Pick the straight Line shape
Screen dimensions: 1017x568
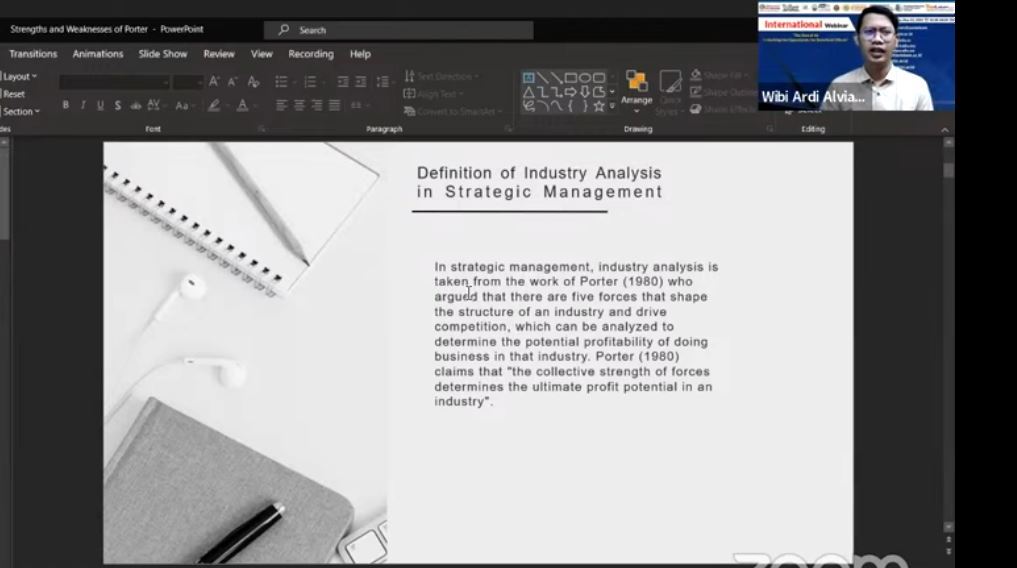tap(542, 78)
